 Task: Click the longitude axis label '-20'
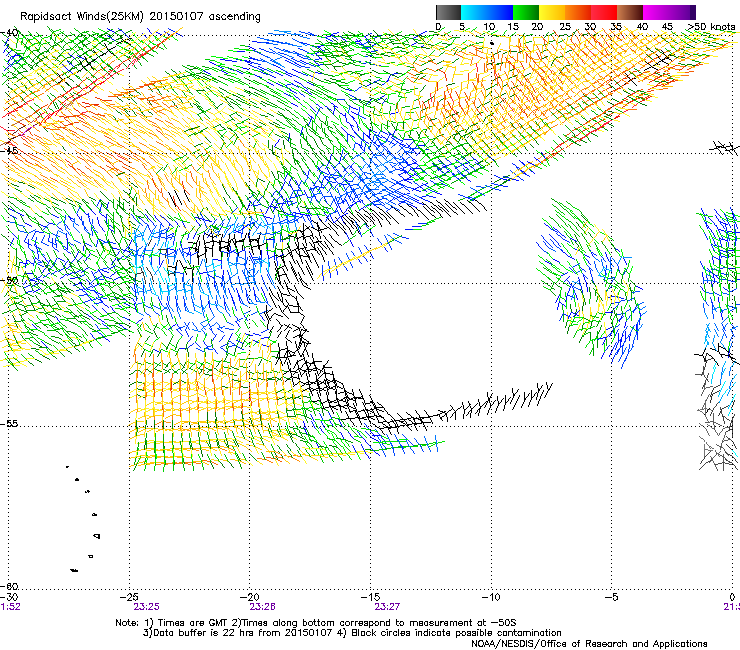250,597
